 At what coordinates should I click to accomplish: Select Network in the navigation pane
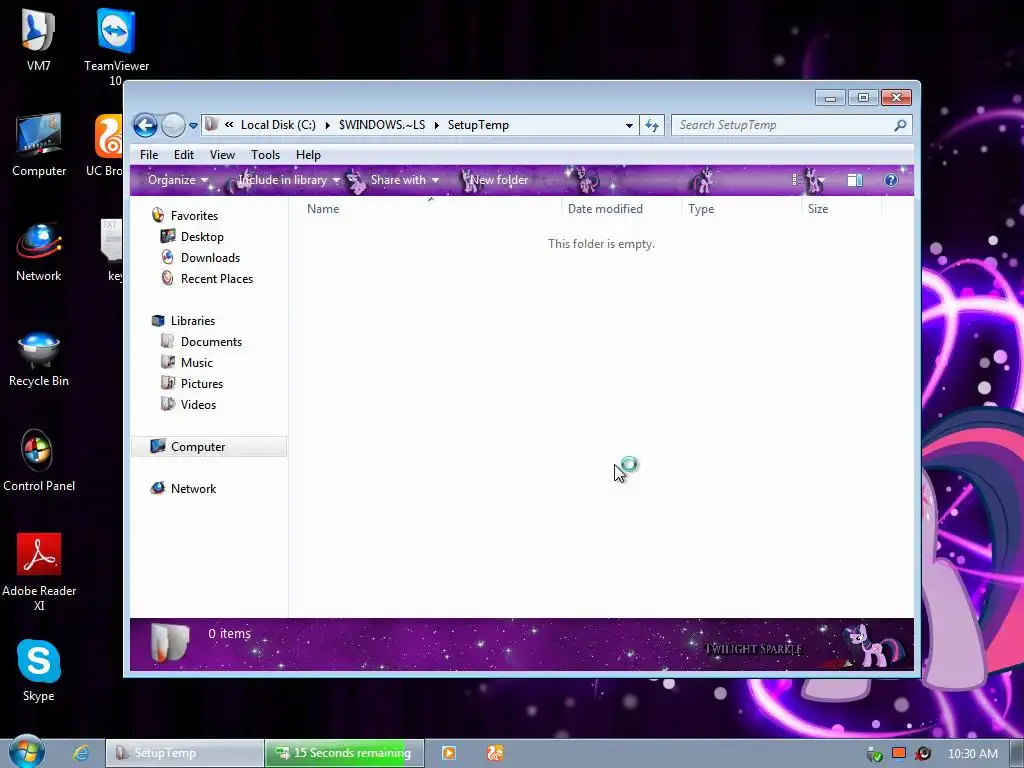(x=193, y=488)
